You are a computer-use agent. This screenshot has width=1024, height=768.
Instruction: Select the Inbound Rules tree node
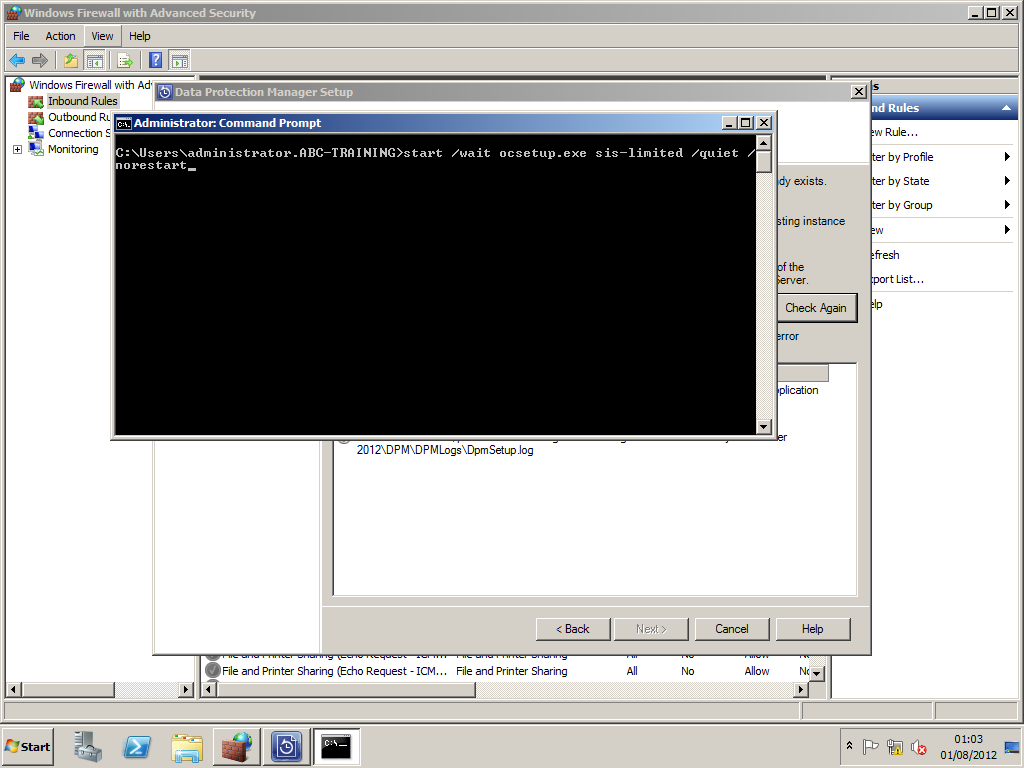coord(82,101)
